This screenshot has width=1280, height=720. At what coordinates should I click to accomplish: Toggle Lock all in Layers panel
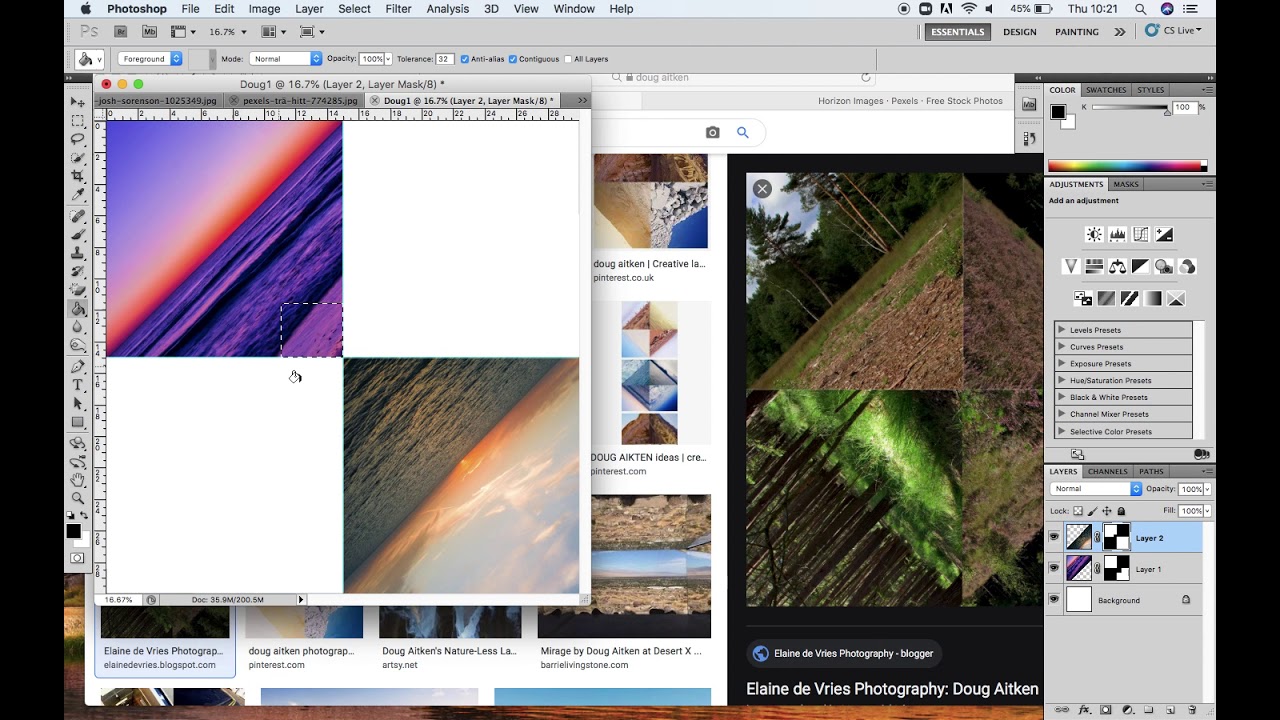pos(1121,511)
